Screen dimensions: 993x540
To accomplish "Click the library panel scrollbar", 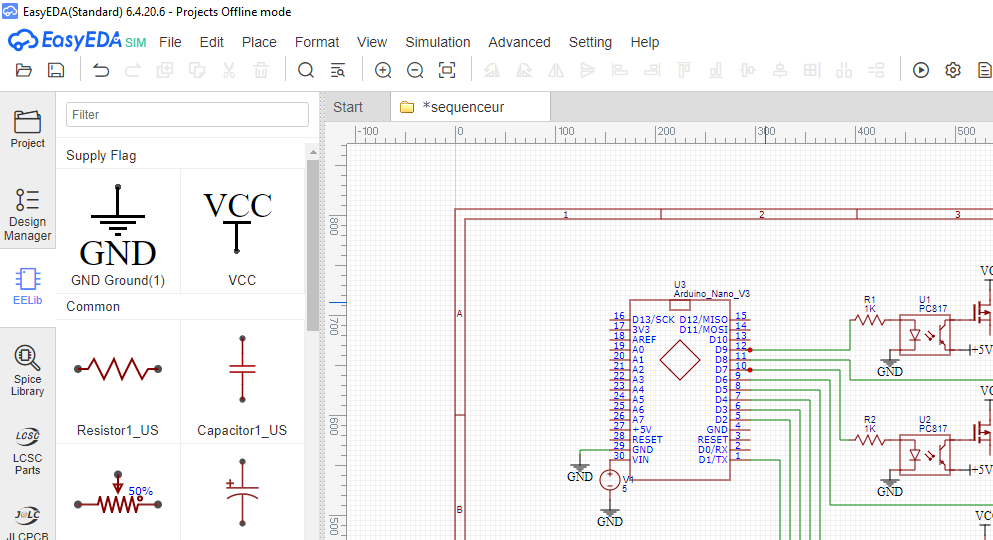I will 313,245.
